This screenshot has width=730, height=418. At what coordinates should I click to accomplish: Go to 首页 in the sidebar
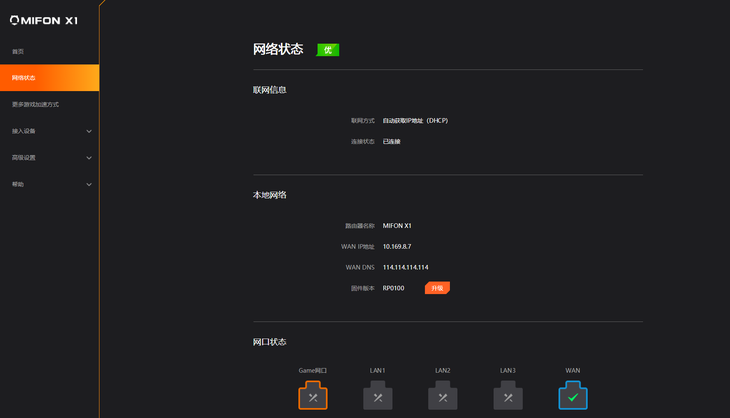click(x=18, y=51)
